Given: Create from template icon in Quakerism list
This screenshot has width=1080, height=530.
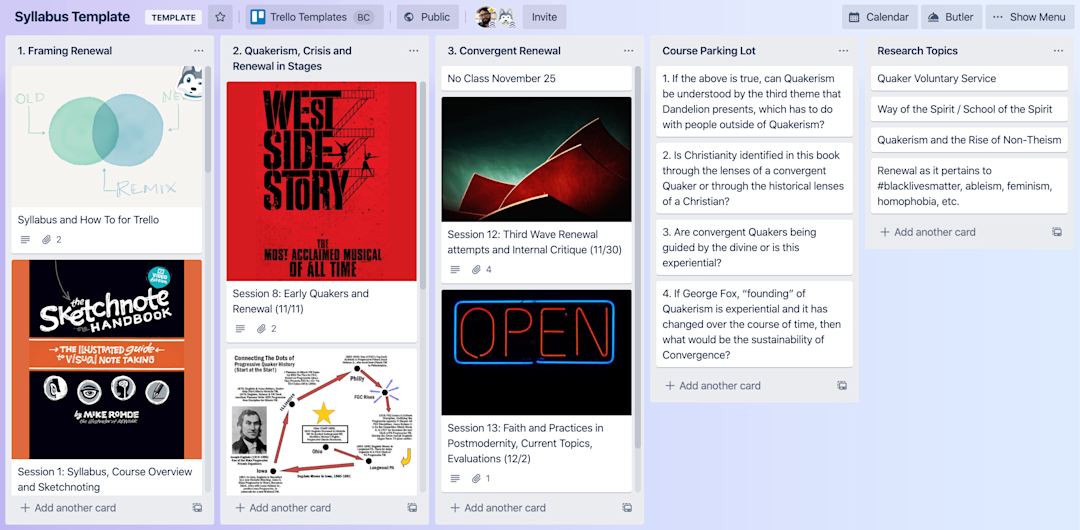Looking at the screenshot, I should pyautogui.click(x=412, y=508).
